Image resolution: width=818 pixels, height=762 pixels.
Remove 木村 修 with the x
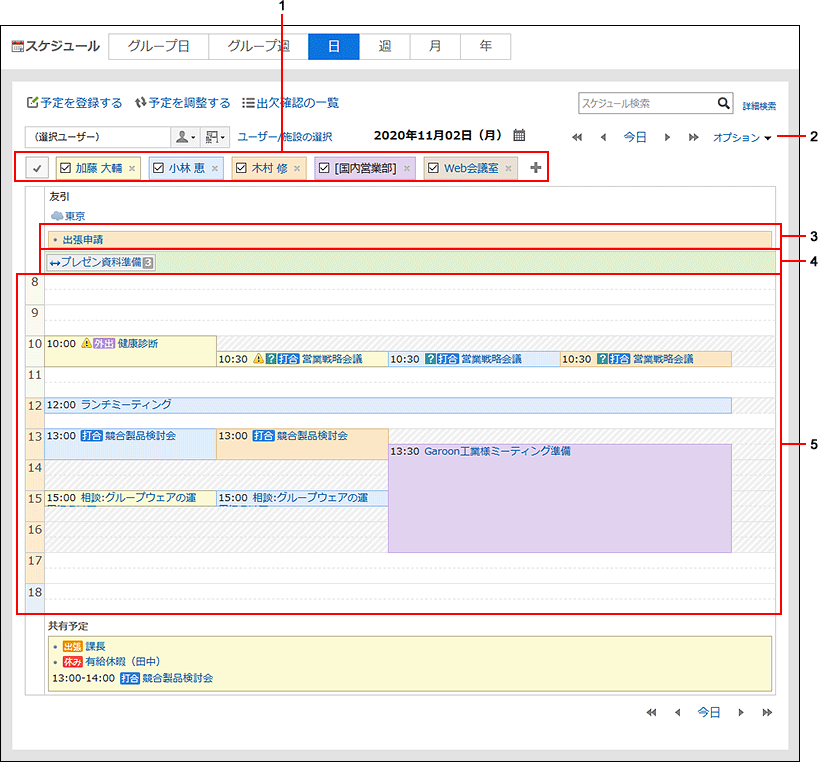point(297,168)
